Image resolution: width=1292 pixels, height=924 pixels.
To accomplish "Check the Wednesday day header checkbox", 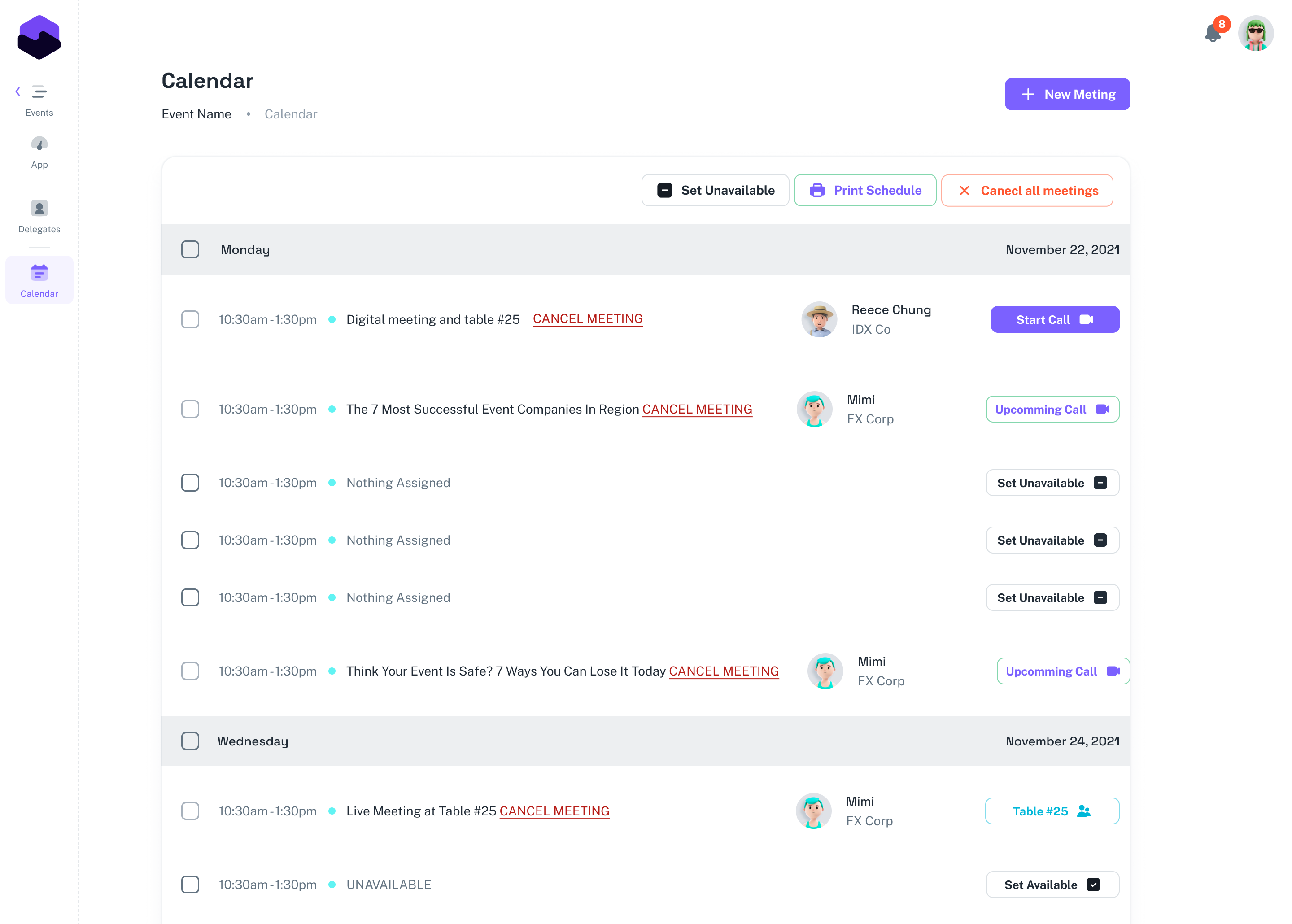I will tap(190, 741).
